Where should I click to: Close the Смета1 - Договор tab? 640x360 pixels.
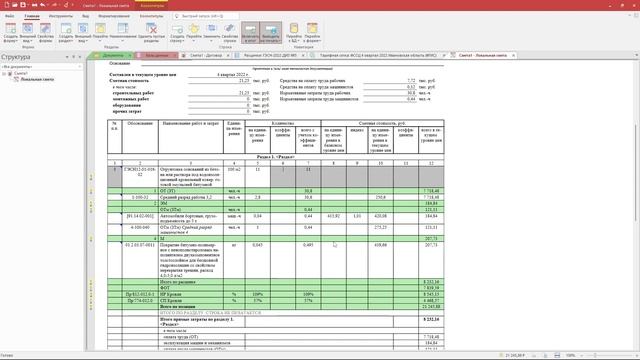[x=228, y=55]
